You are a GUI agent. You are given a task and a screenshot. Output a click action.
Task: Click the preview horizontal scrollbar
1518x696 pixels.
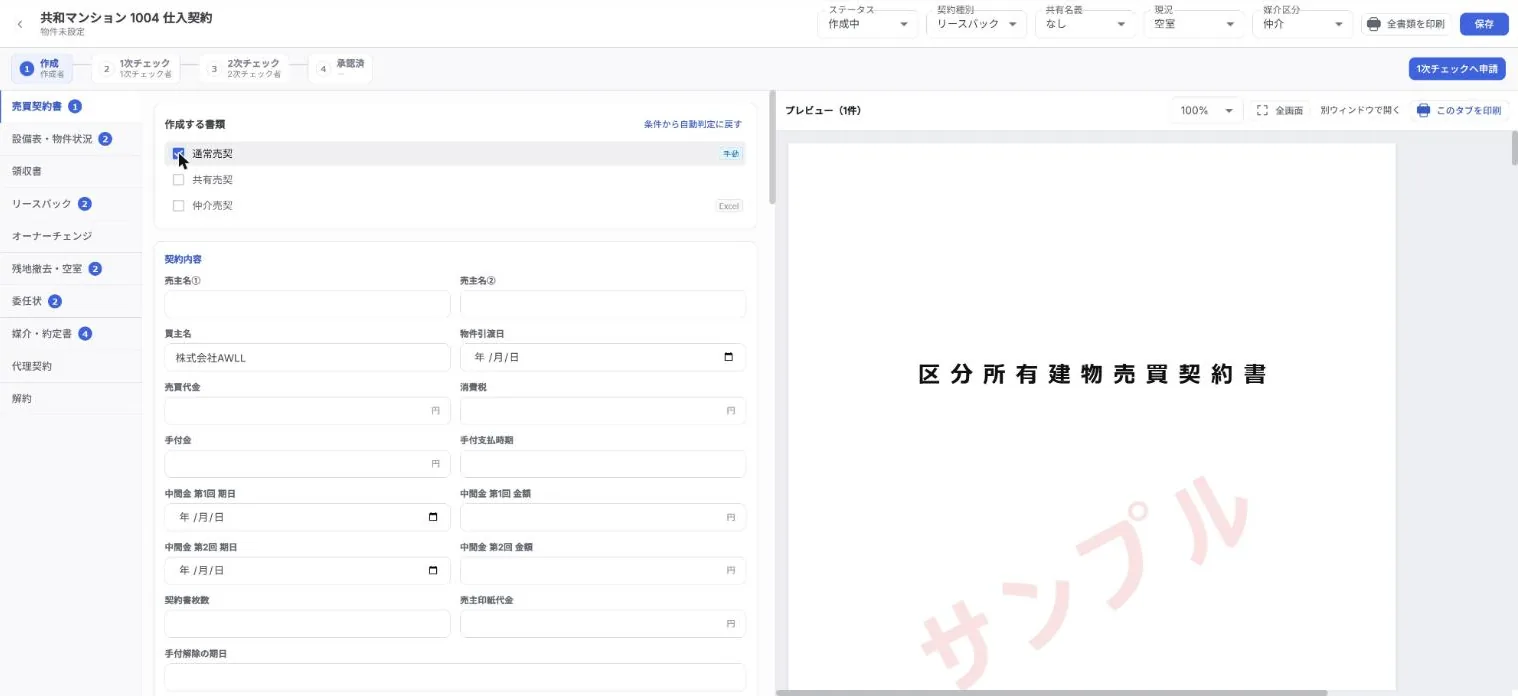click(1051, 692)
